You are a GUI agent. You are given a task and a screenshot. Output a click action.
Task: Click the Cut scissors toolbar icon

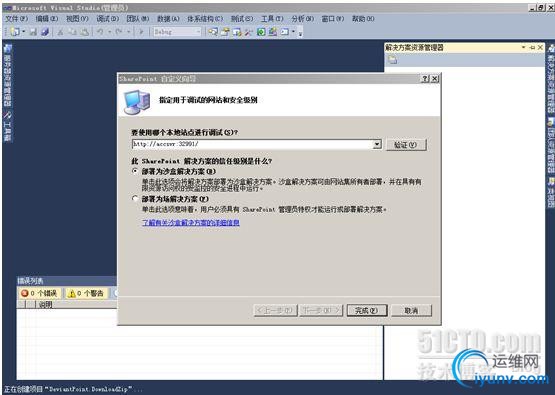click(x=61, y=32)
